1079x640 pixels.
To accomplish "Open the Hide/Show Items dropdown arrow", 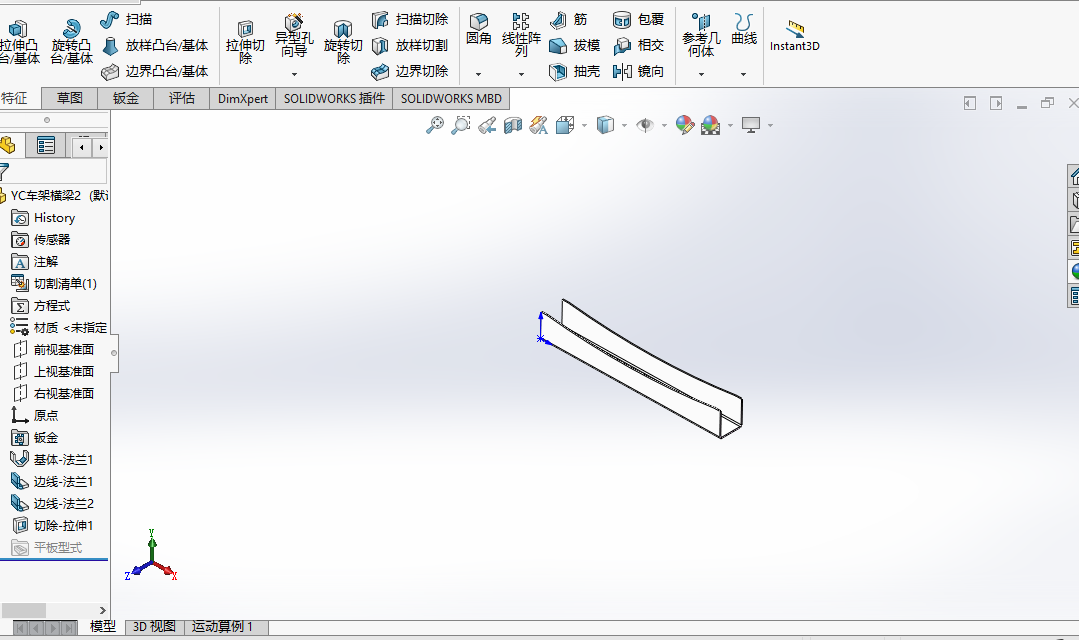I will (664, 125).
